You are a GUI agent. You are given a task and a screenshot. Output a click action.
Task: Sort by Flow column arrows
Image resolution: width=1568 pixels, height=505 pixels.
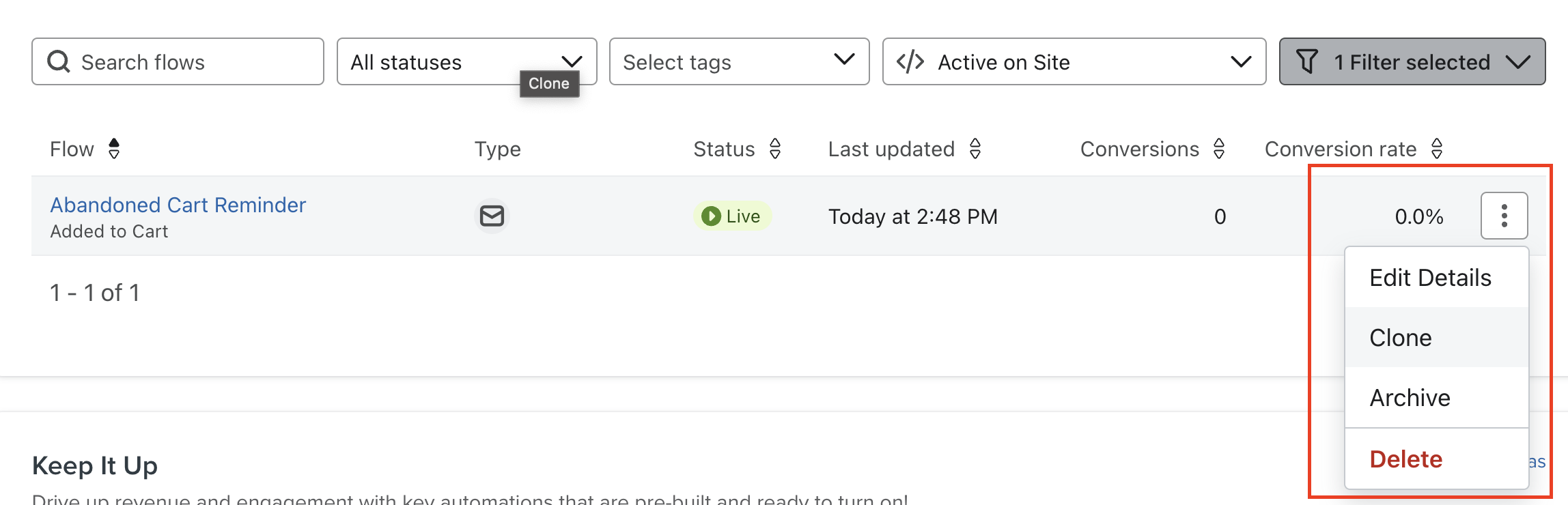[114, 149]
